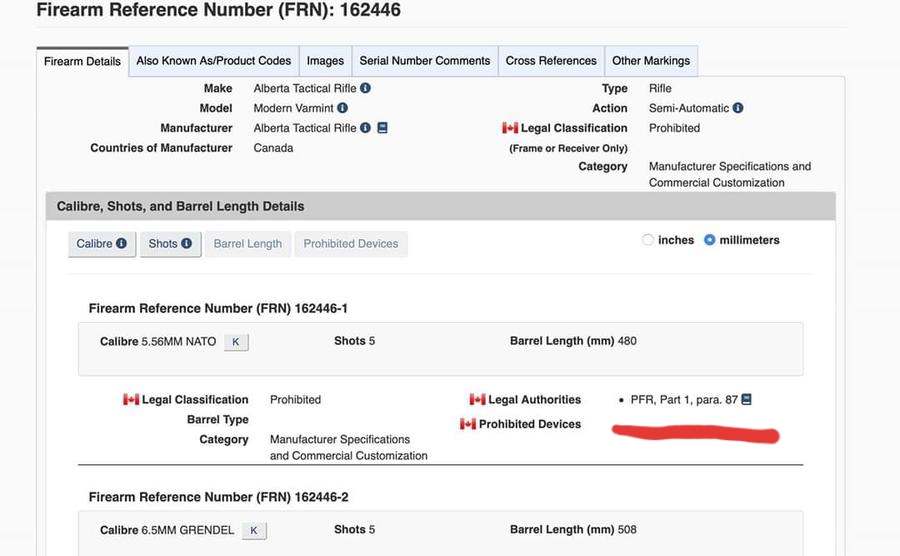
Task: Click the Shots filter button
Action: tap(170, 244)
